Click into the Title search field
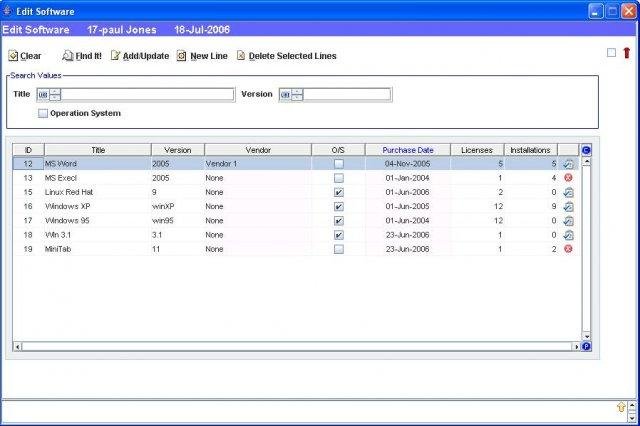Image resolution: width=640 pixels, height=426 pixels. pyautogui.click(x=147, y=95)
